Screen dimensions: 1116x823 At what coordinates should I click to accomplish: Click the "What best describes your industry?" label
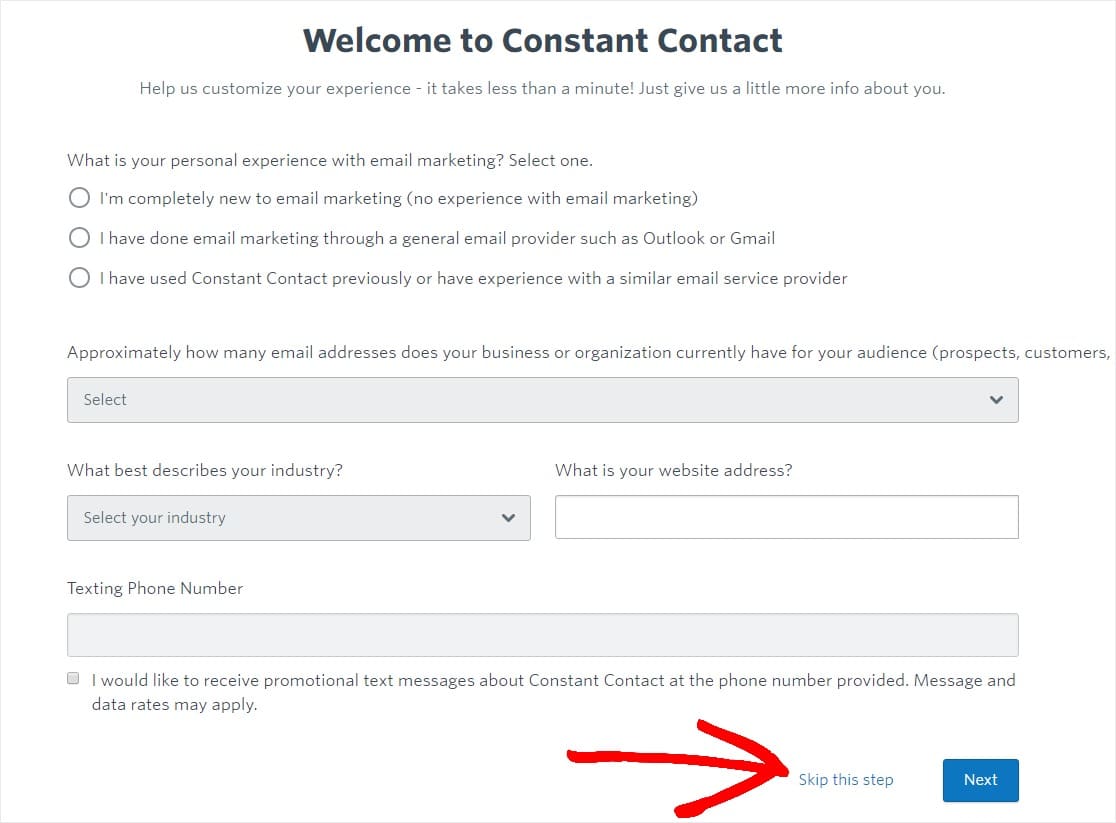[x=205, y=470]
